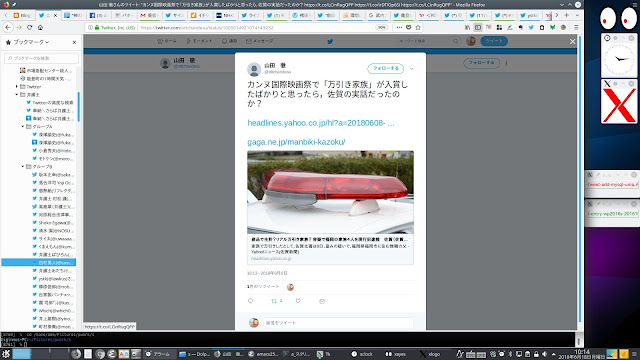
Task: Click the green site security padlock
Action: click(x=97, y=27)
